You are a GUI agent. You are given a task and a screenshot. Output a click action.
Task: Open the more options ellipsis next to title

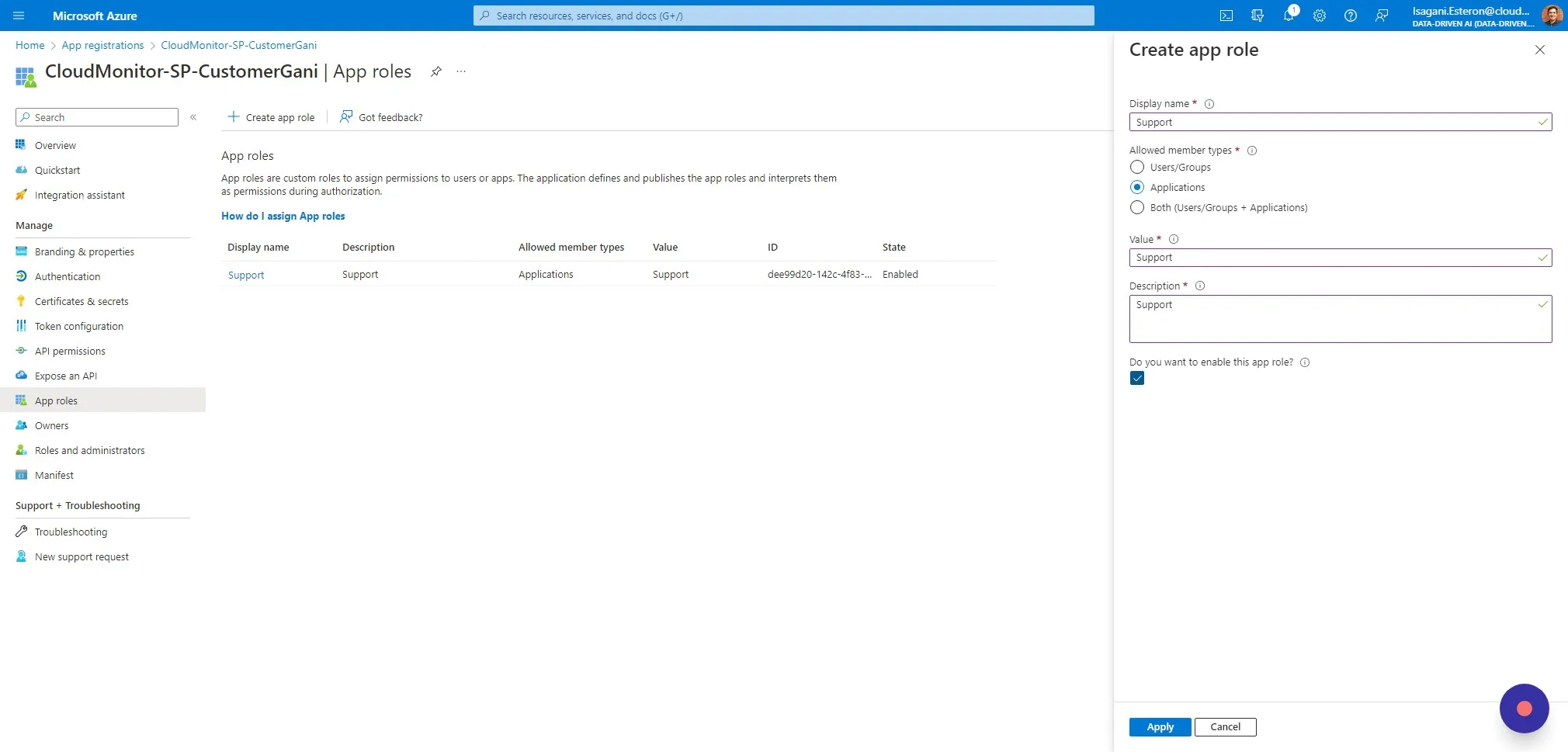click(461, 71)
